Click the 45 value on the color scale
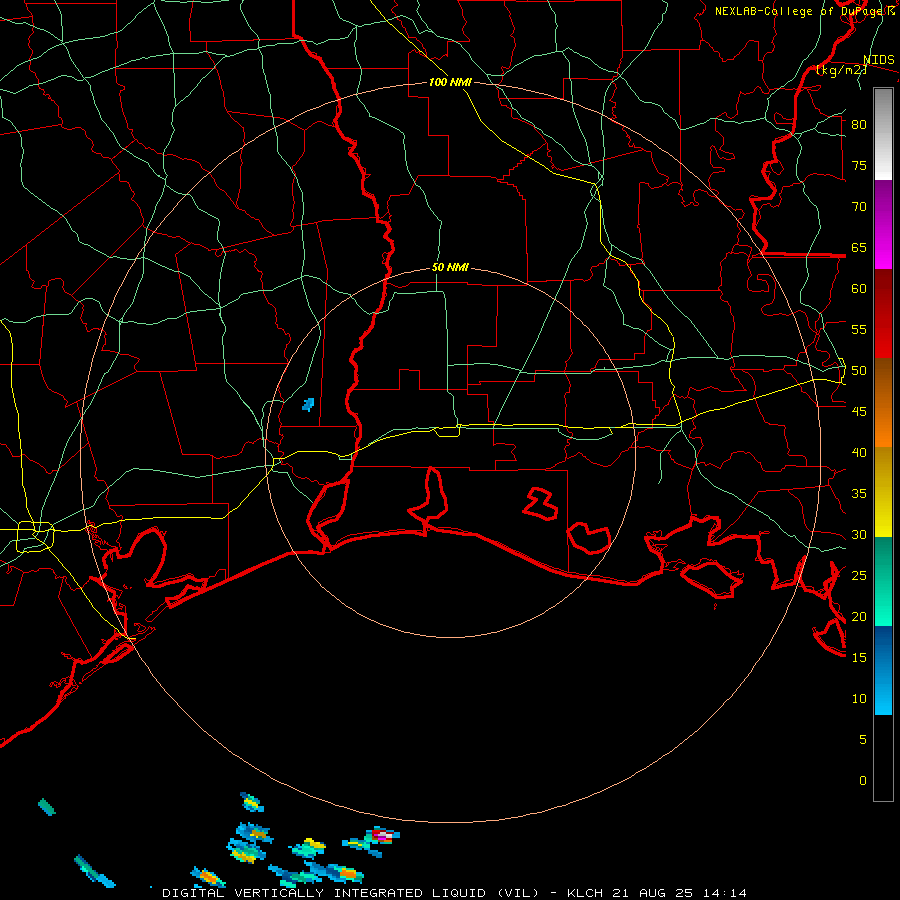This screenshot has width=900, height=900. pyautogui.click(x=859, y=412)
